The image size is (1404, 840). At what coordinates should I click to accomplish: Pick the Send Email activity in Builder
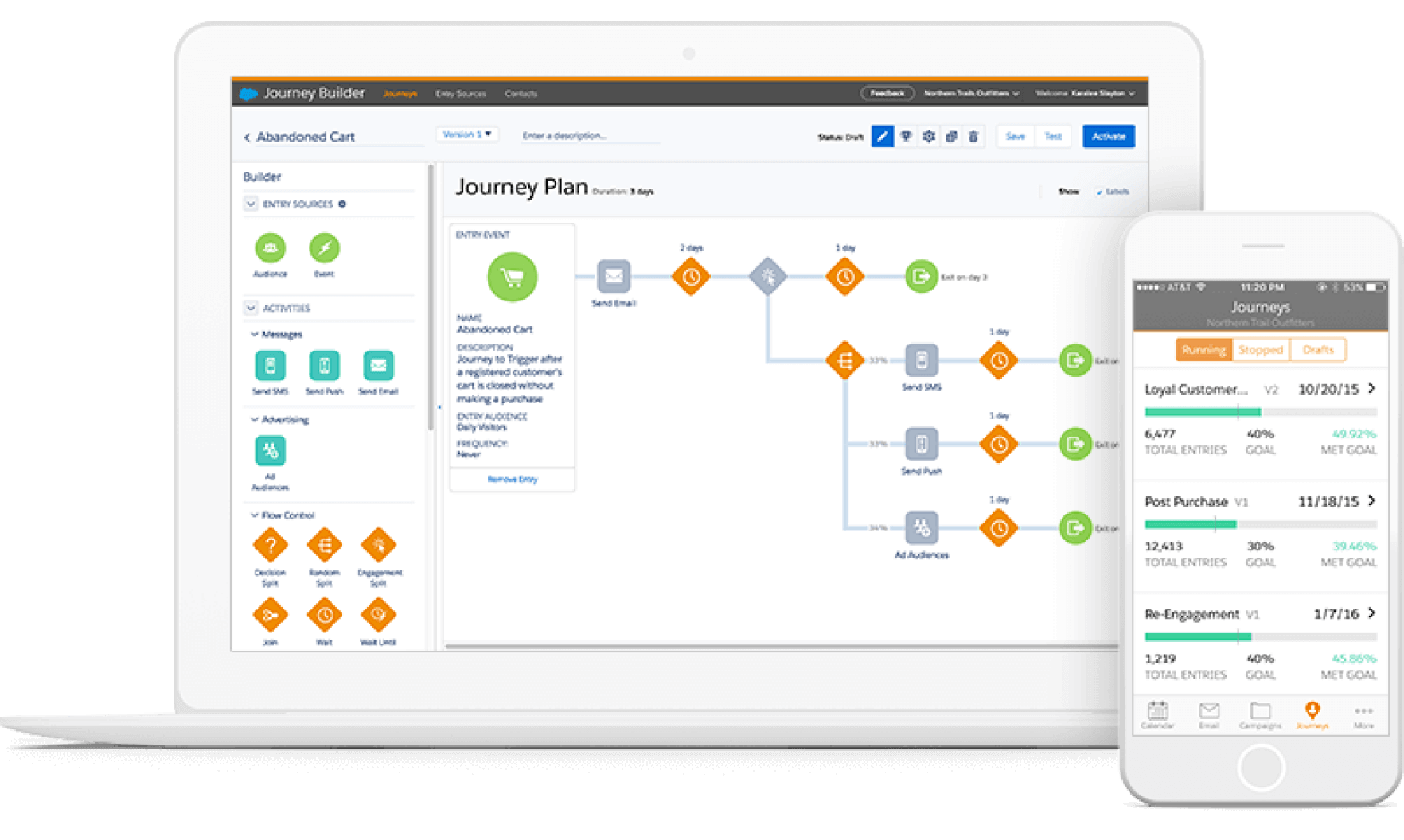tap(378, 366)
